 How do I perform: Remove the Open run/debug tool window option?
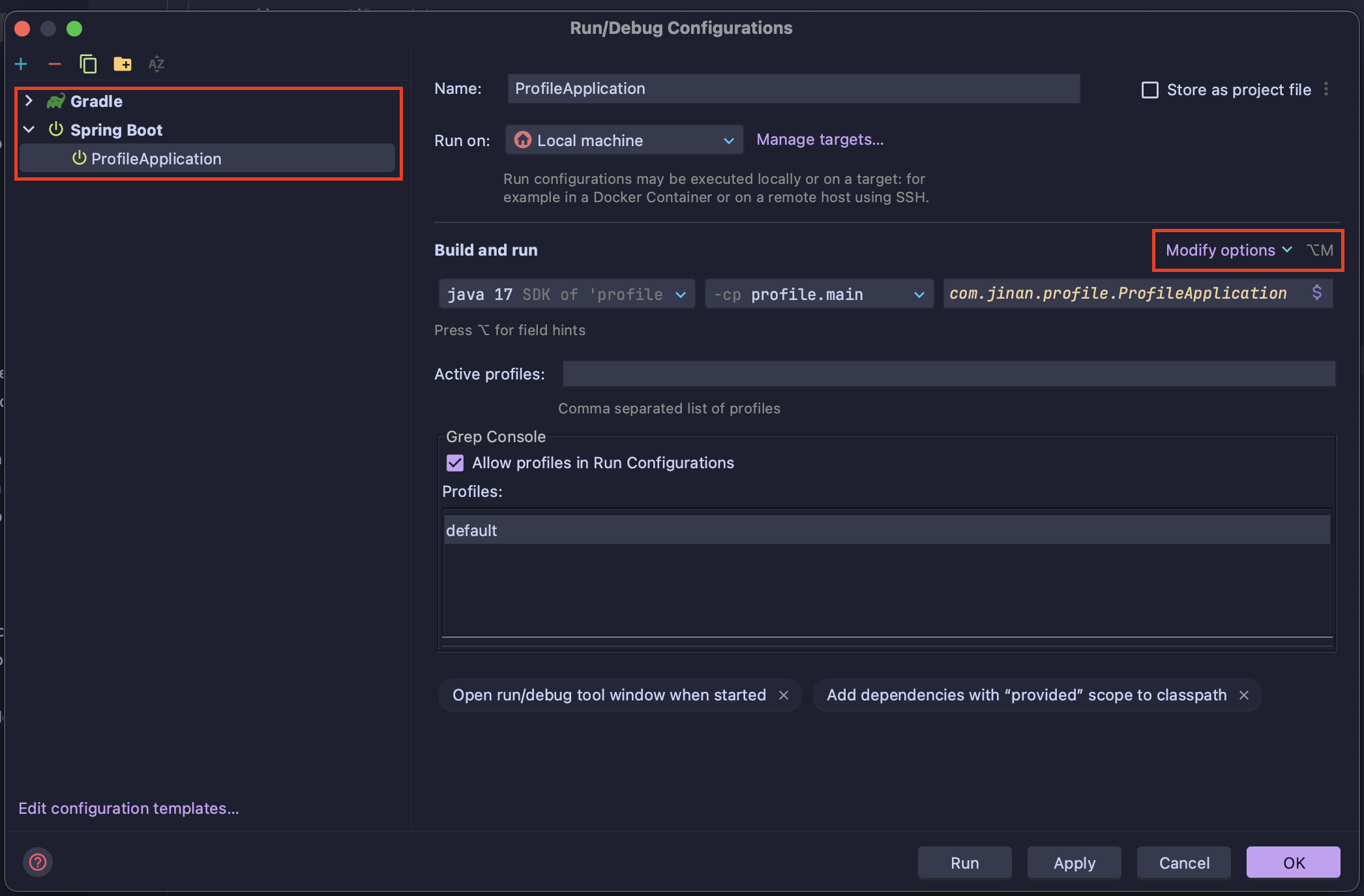pos(784,695)
